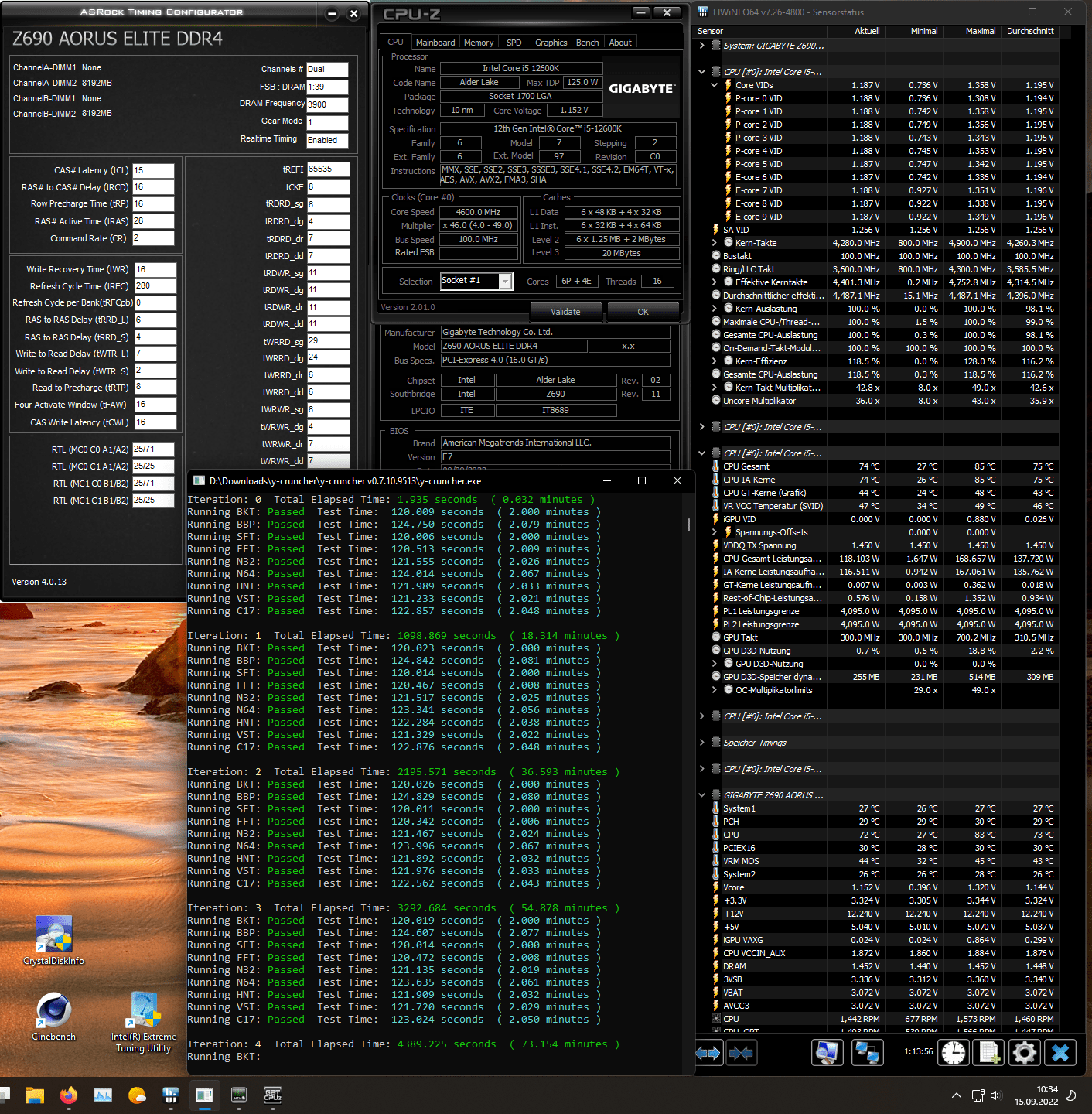The image size is (1092, 1114).
Task: Click the OK button in CPU-Z
Action: pos(643,312)
